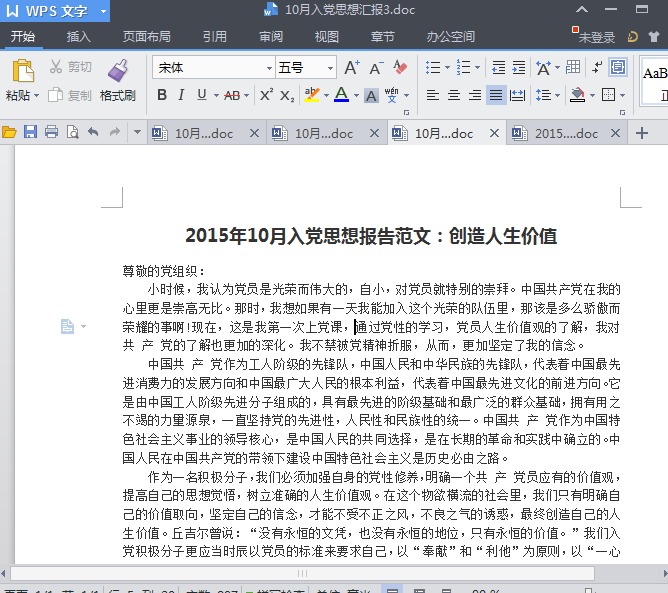
Task: Open the 审阅 ribbon tab
Action: (271, 37)
